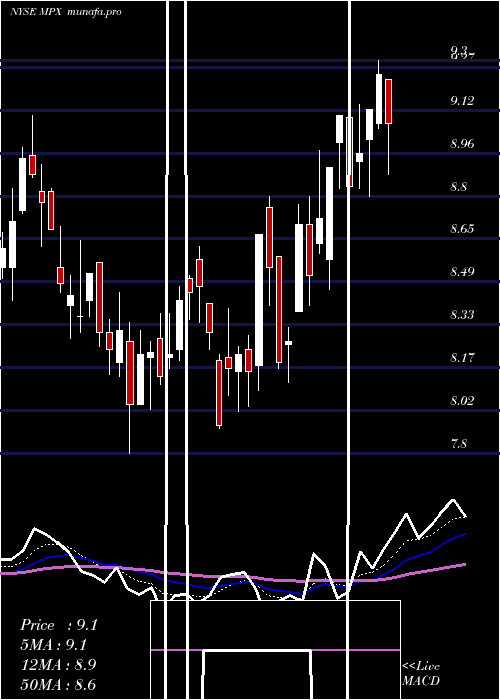Select the 8.8 price axis label

pyautogui.click(x=458, y=187)
